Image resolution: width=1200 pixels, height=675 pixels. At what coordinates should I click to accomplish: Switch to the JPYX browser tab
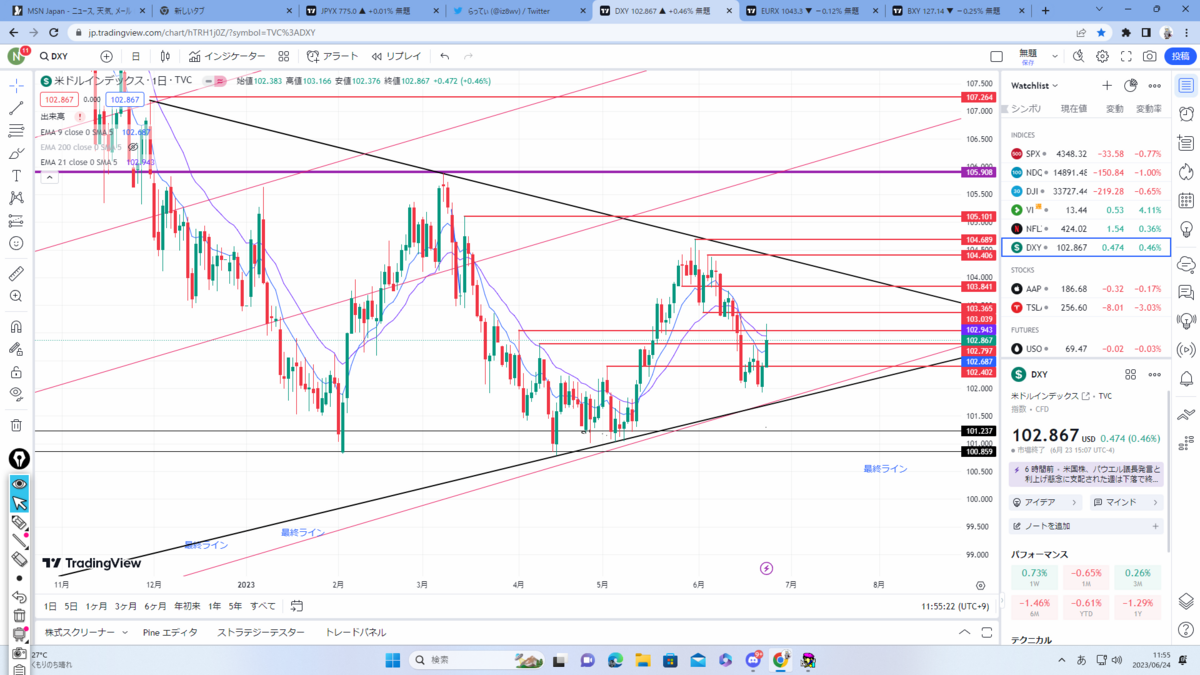(370, 10)
